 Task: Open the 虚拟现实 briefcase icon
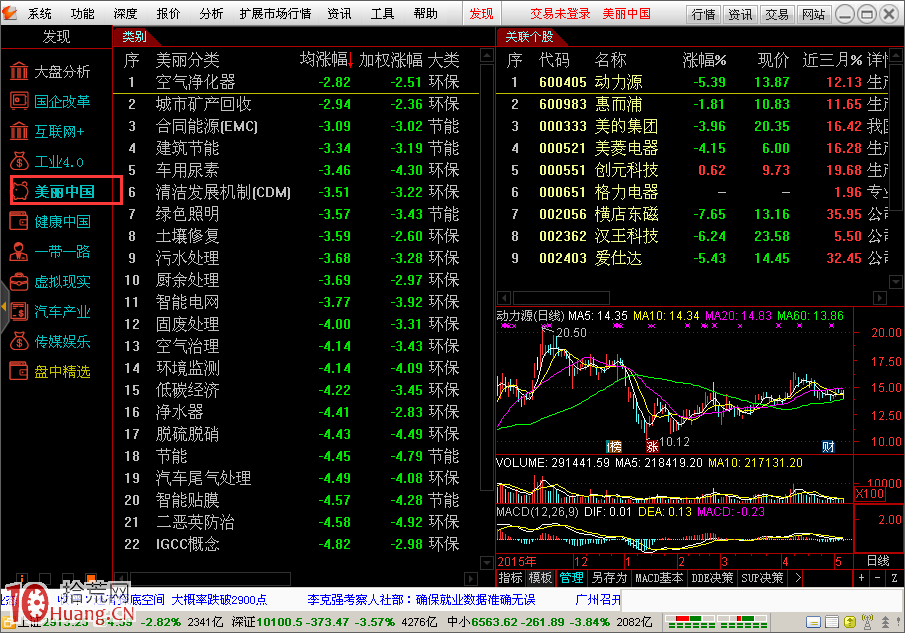point(19,282)
